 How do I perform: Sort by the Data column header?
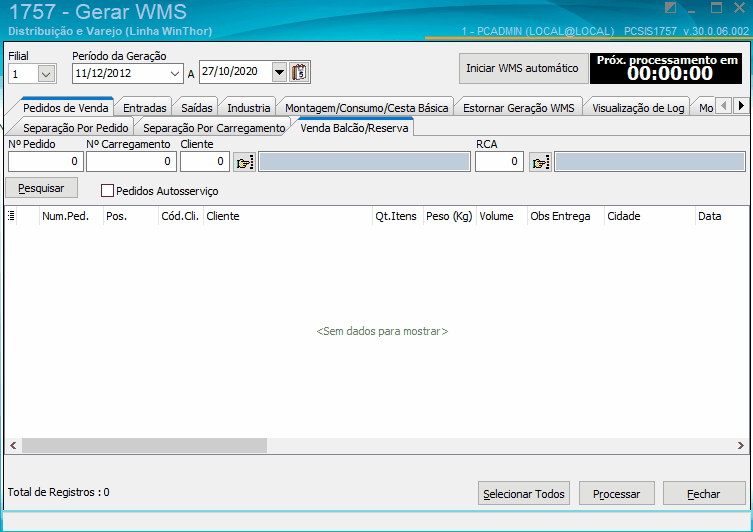tap(722, 216)
